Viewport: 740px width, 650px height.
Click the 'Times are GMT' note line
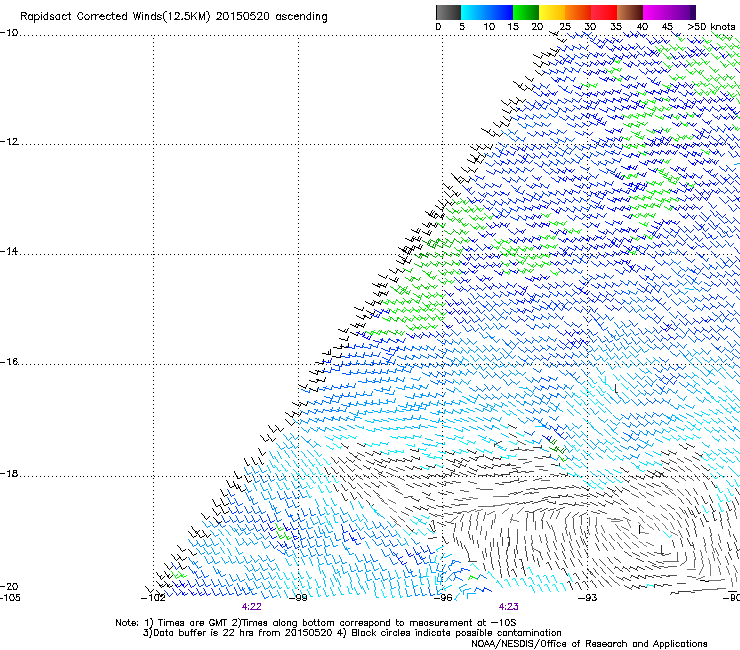pyautogui.click(x=315, y=623)
